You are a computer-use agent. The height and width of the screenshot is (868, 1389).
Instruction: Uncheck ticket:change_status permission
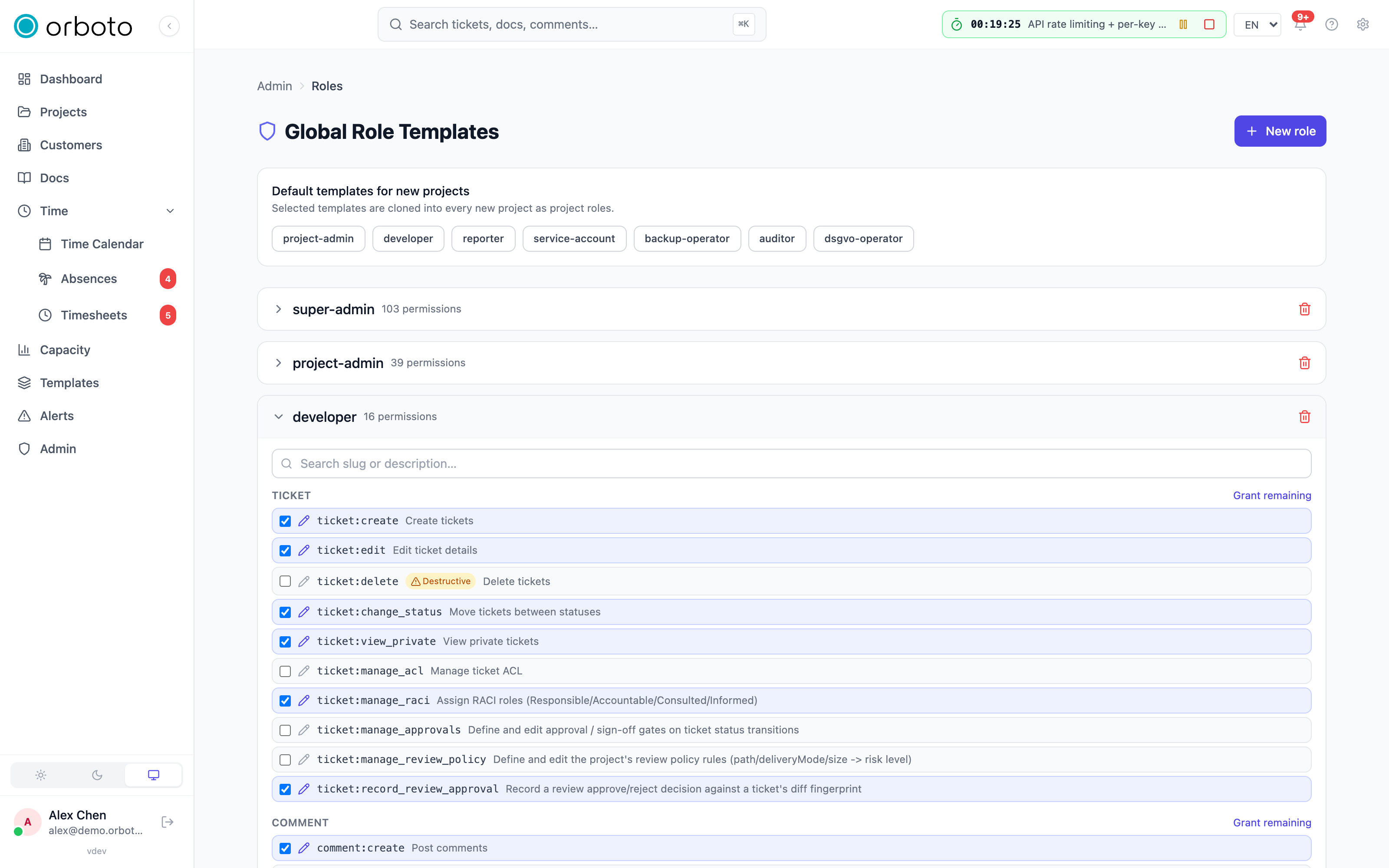285,612
